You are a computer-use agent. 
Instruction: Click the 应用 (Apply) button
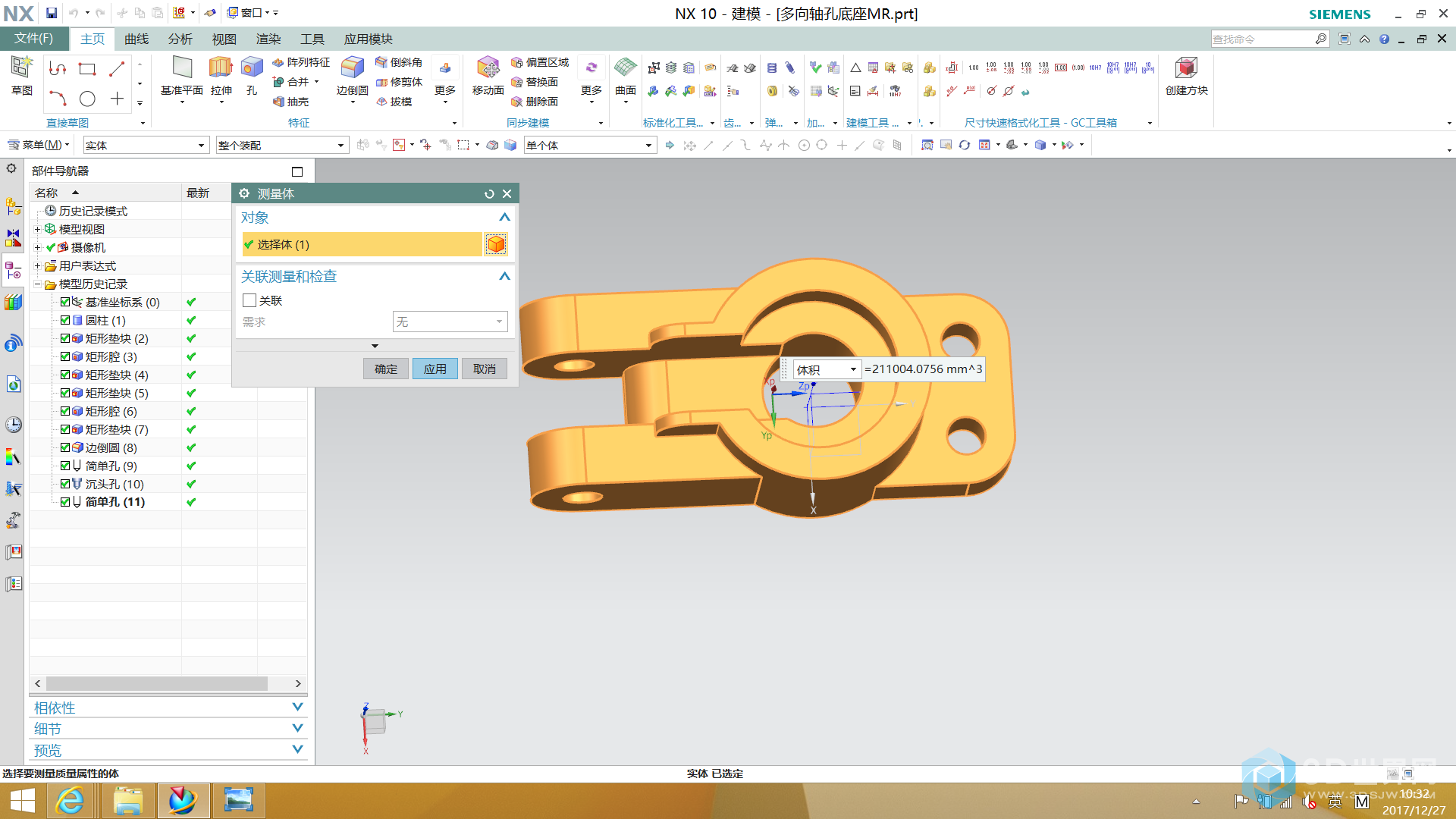435,368
